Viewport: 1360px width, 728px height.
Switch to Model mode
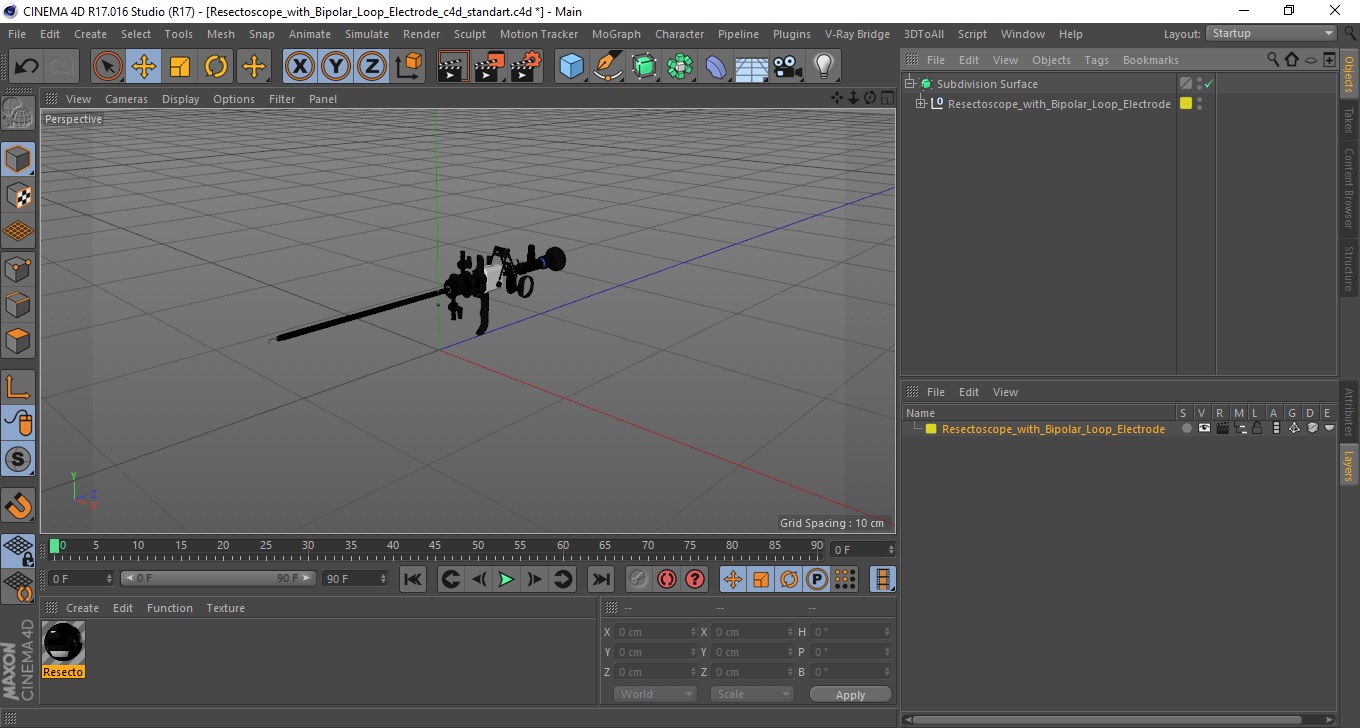click(18, 159)
